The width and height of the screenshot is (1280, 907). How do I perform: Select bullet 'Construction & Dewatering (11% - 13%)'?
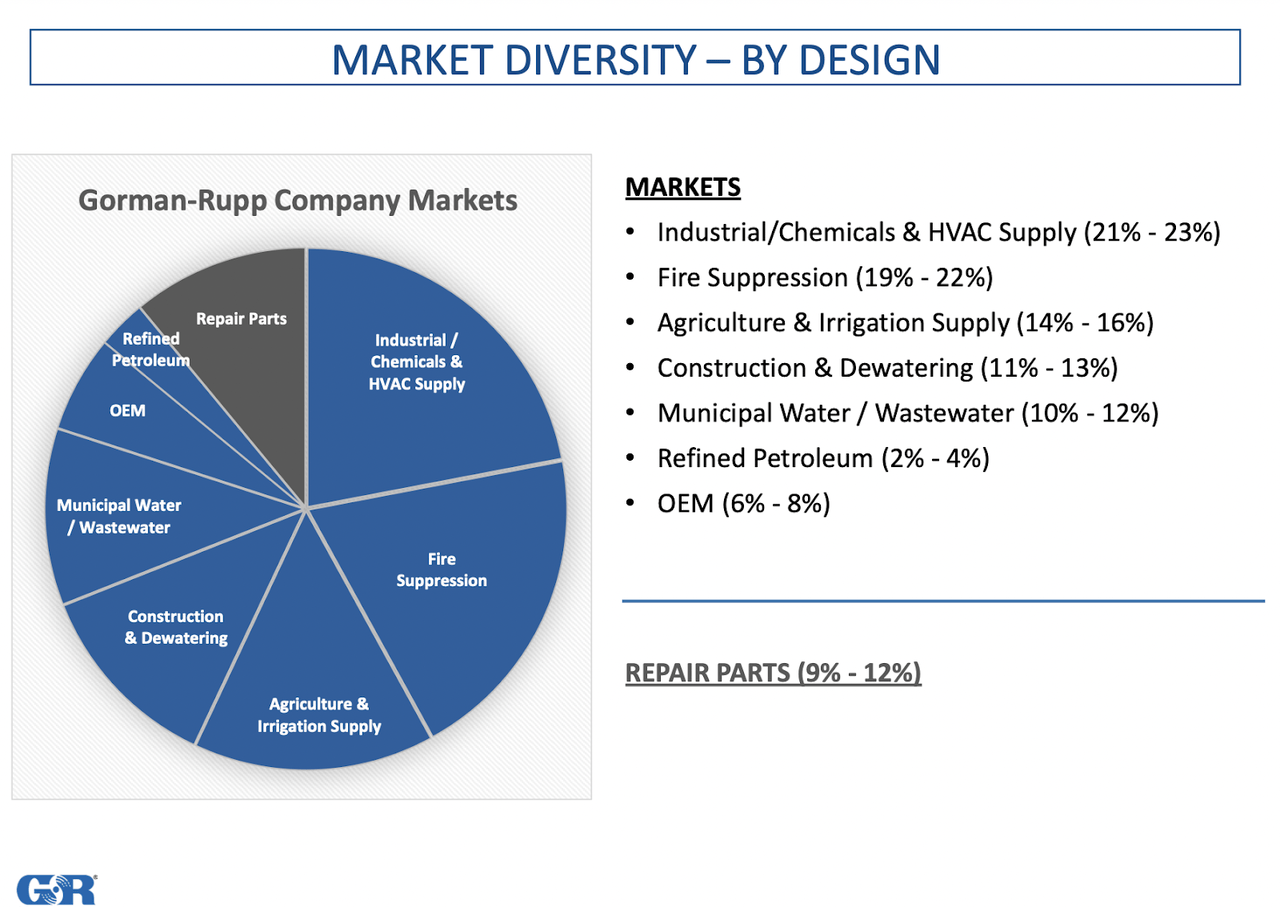pyautogui.click(x=886, y=368)
